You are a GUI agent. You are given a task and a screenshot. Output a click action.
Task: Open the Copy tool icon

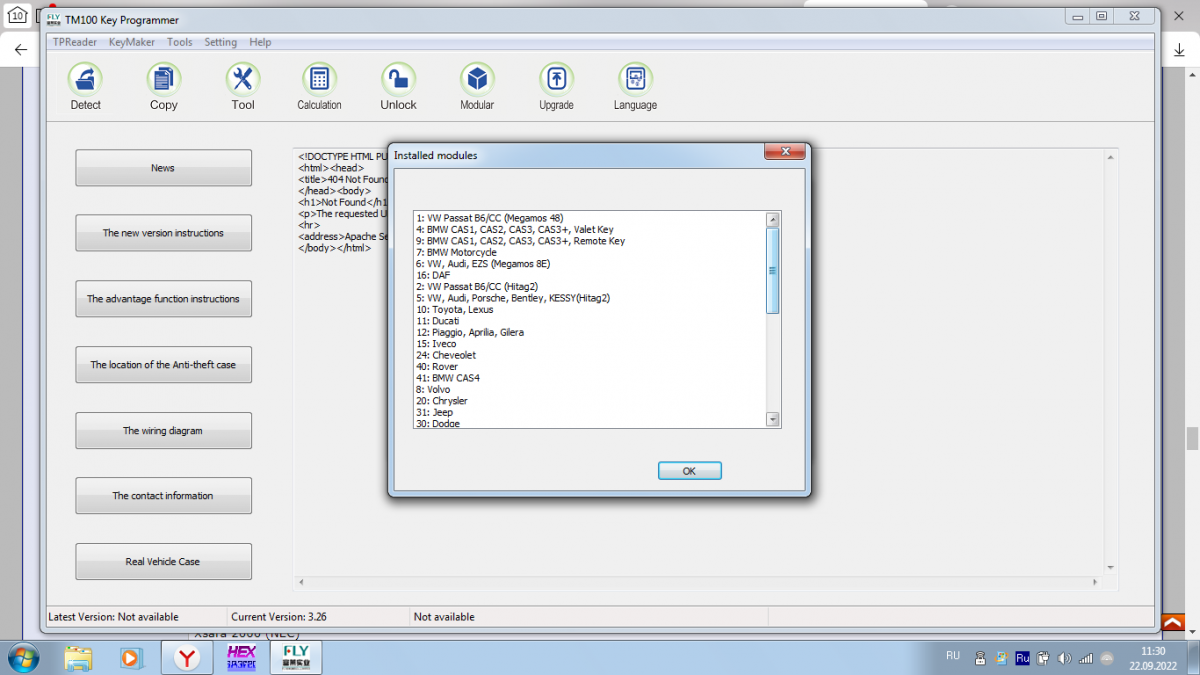tap(163, 79)
